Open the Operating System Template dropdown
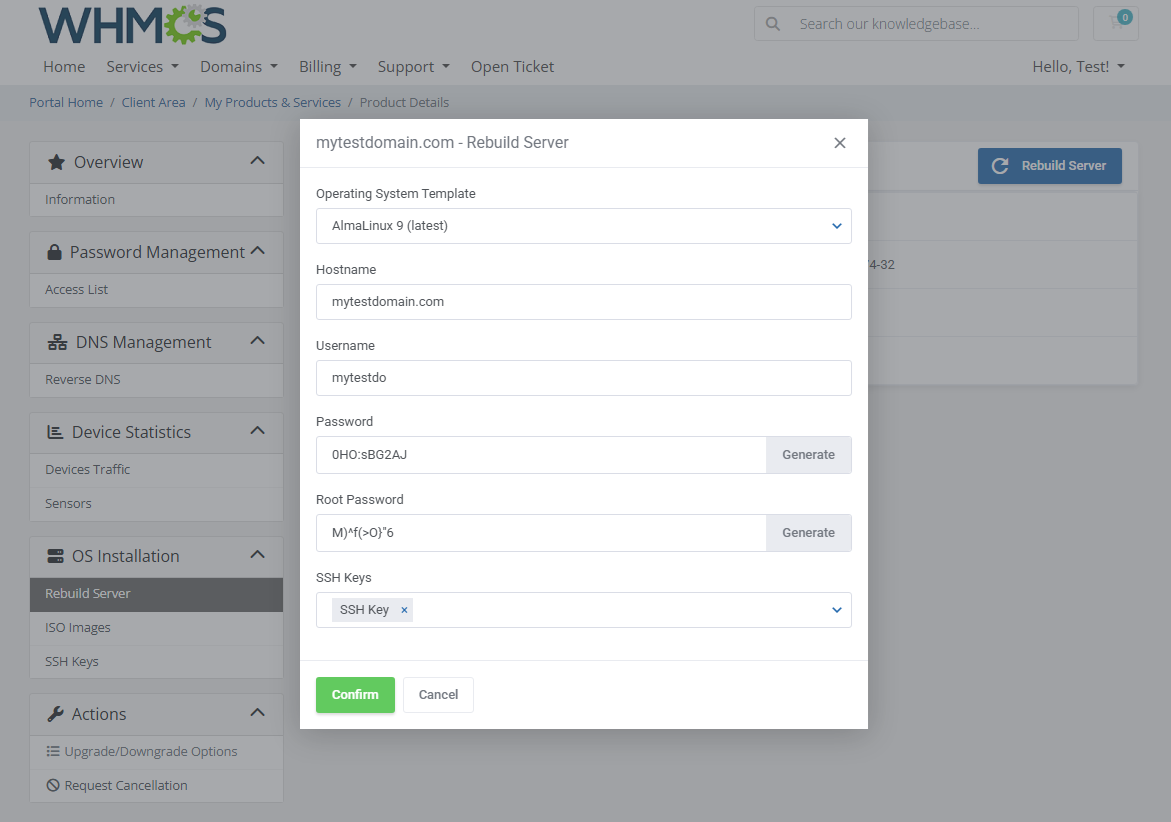 click(583, 225)
